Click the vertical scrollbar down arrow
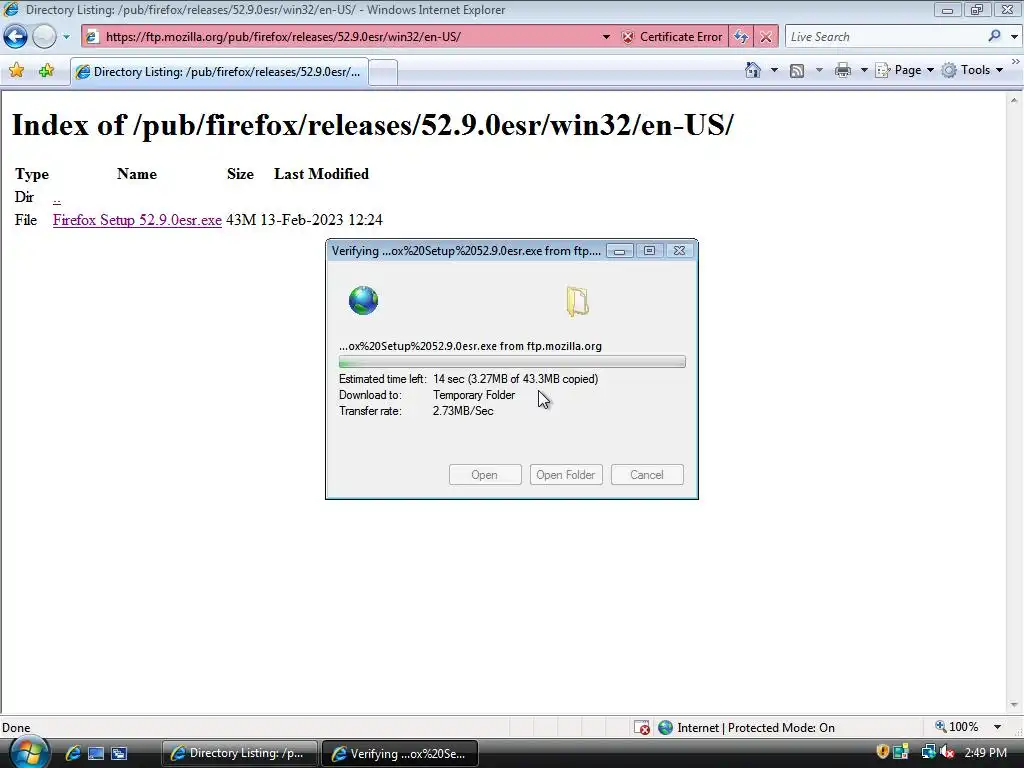The height and width of the screenshot is (768, 1024). tap(1014, 705)
